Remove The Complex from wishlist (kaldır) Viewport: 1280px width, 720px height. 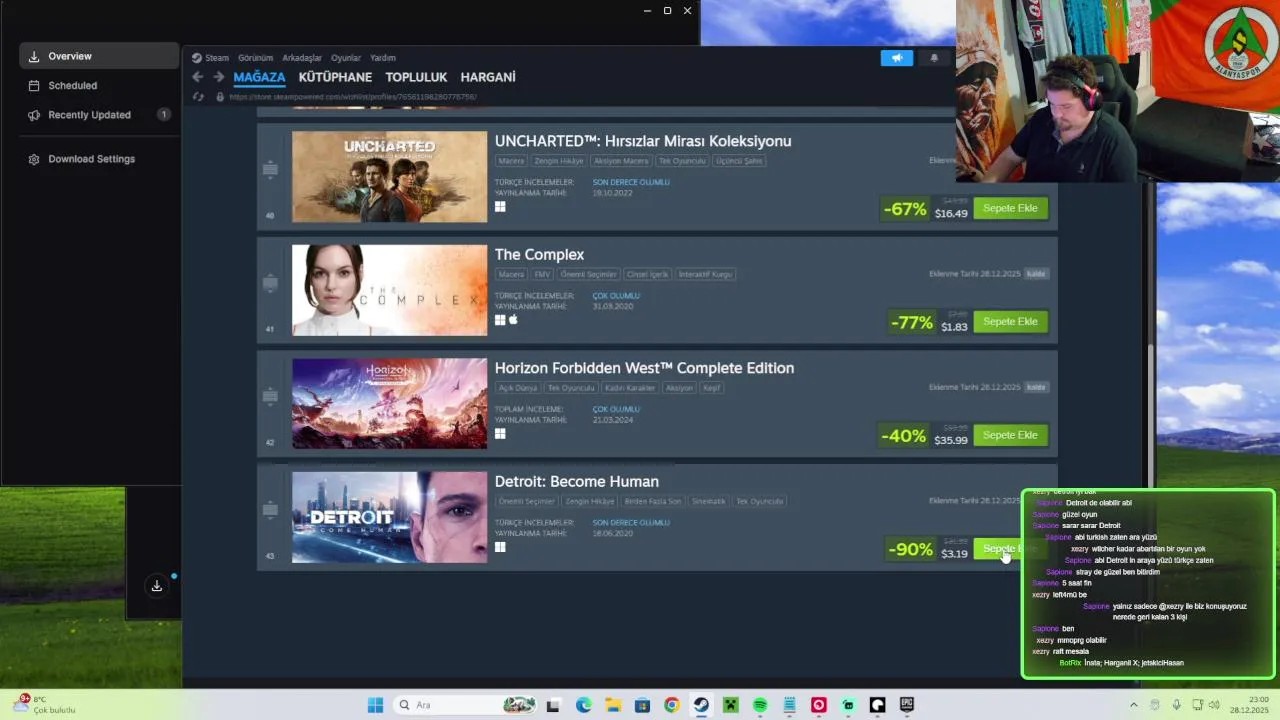[x=1036, y=274]
